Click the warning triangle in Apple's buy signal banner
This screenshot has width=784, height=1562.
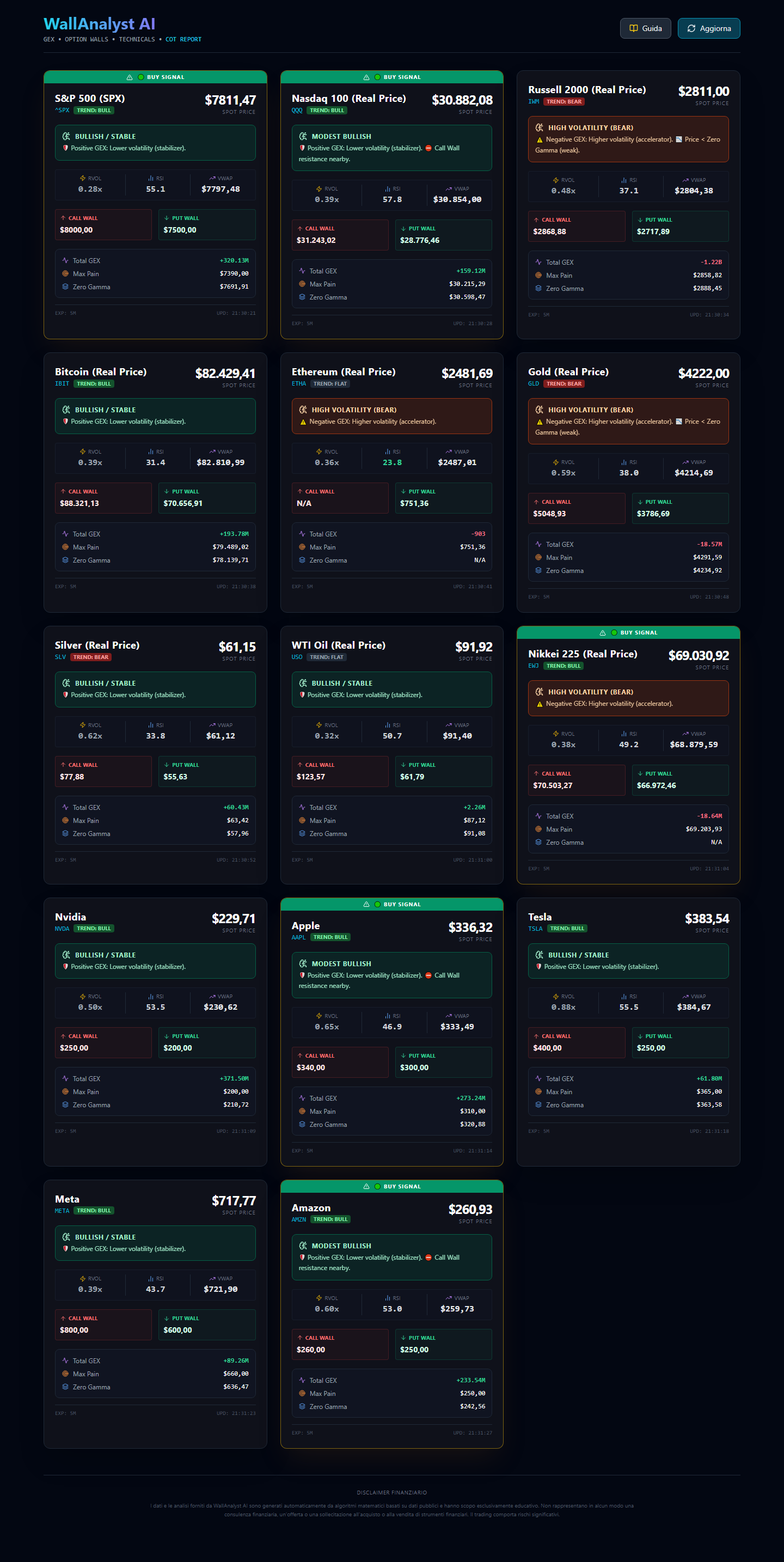coord(366,905)
